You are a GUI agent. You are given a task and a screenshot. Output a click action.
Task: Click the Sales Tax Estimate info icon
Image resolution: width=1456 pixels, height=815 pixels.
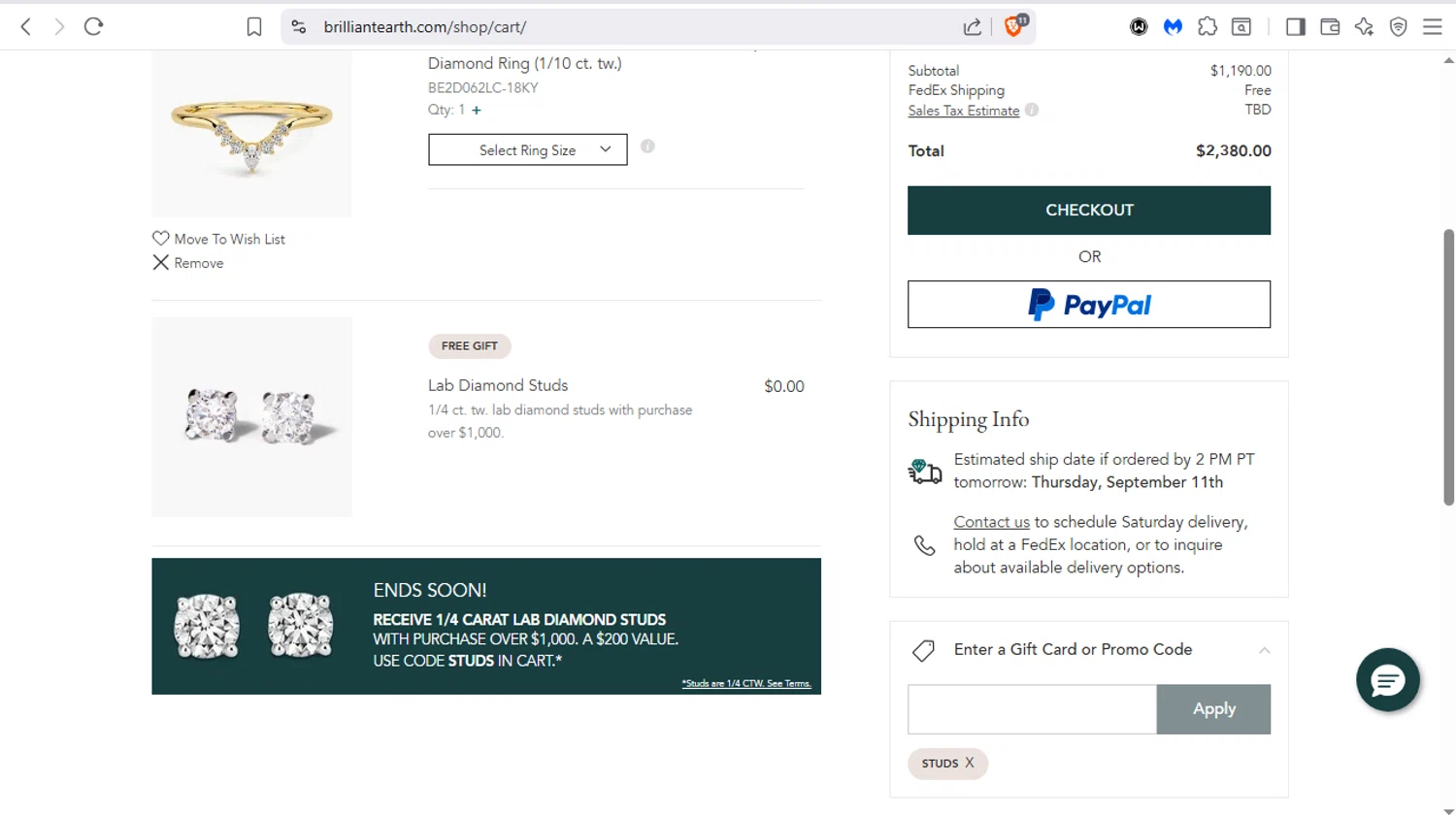1032,111
